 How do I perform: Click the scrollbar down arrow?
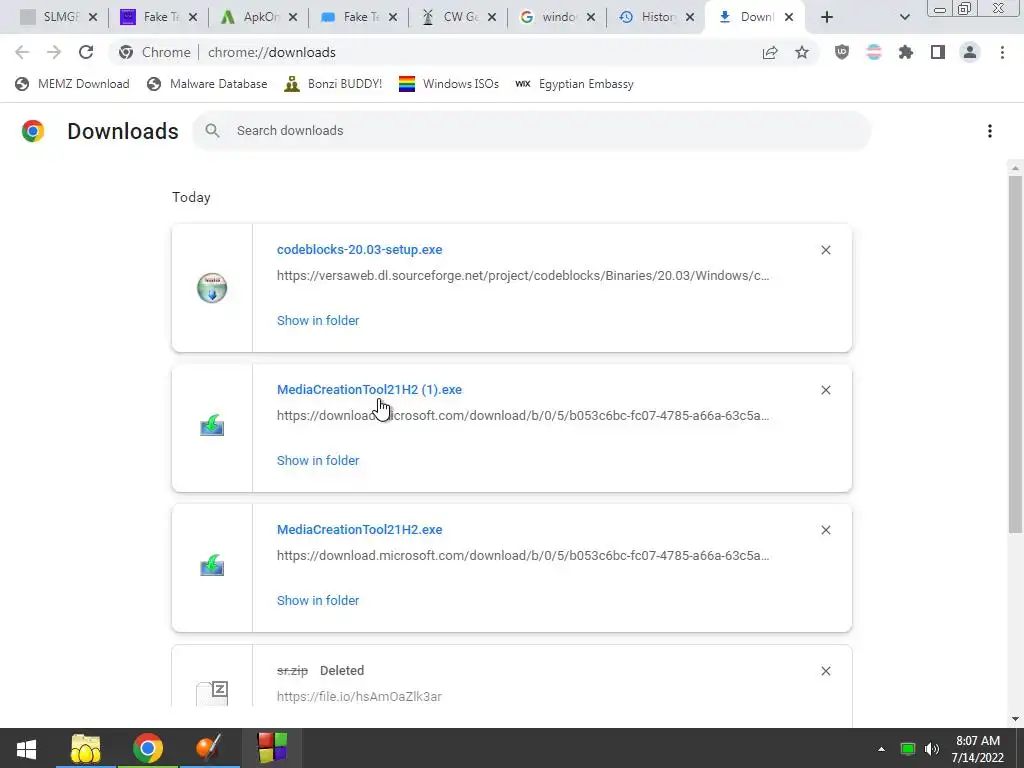point(1015,718)
